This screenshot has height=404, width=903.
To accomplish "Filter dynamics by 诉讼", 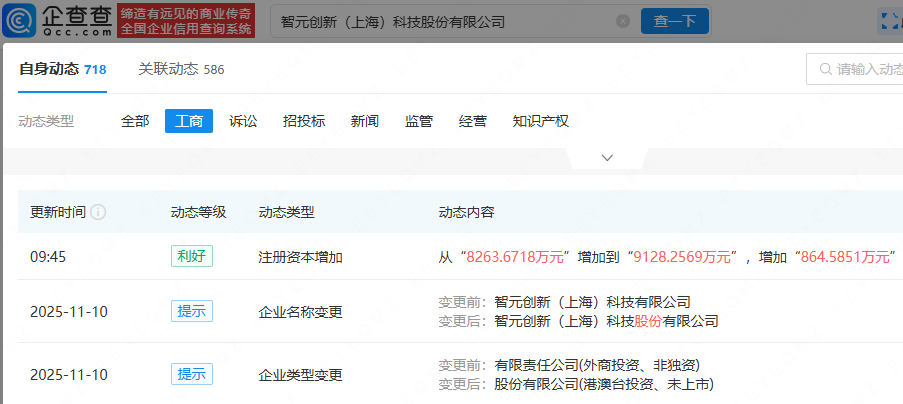I will pos(243,121).
